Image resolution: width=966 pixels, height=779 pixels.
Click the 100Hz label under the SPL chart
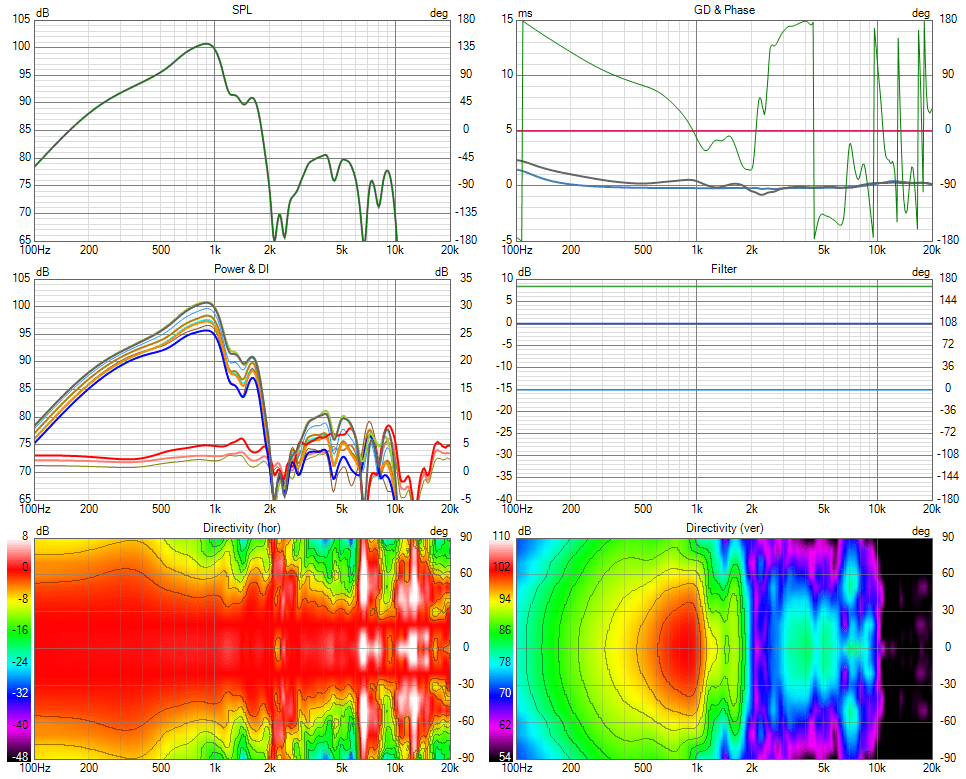[35, 250]
